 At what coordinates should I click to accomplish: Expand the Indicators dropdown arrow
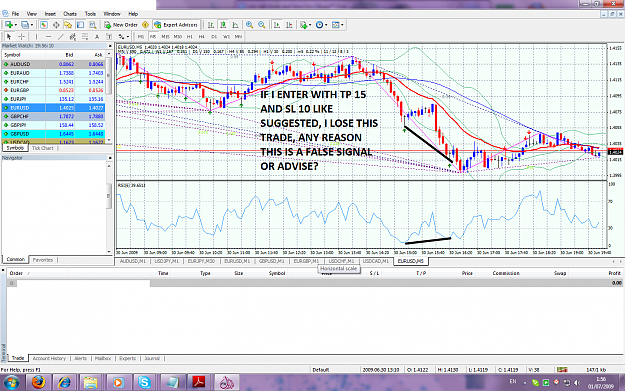(310, 25)
